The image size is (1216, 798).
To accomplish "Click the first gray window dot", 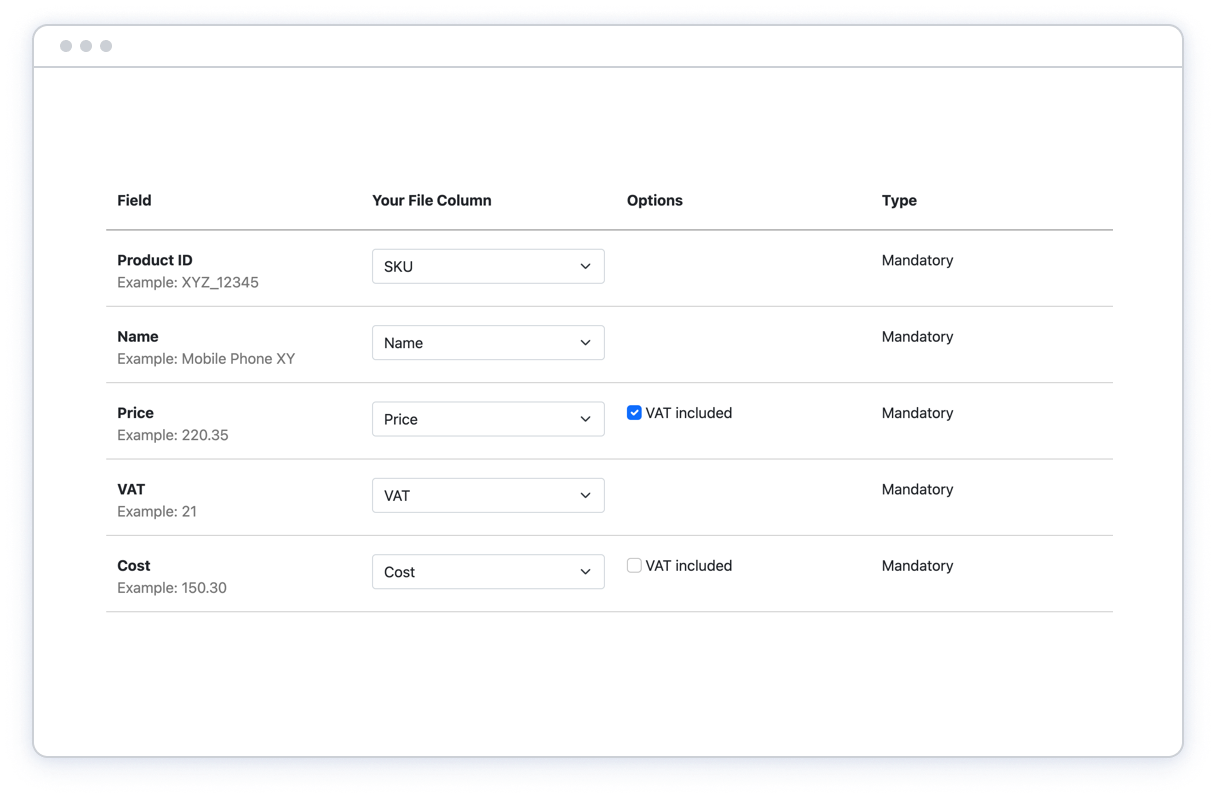I will tap(66, 46).
